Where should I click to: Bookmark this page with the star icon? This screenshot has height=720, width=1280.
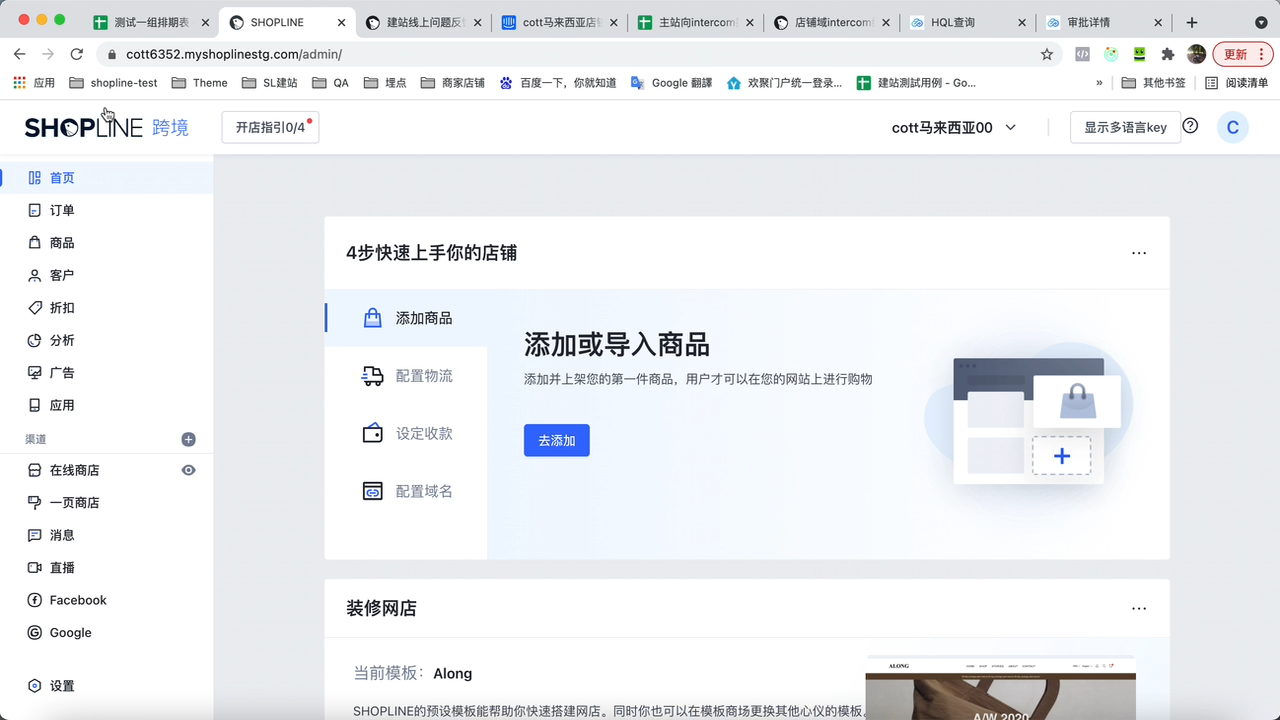point(1047,54)
